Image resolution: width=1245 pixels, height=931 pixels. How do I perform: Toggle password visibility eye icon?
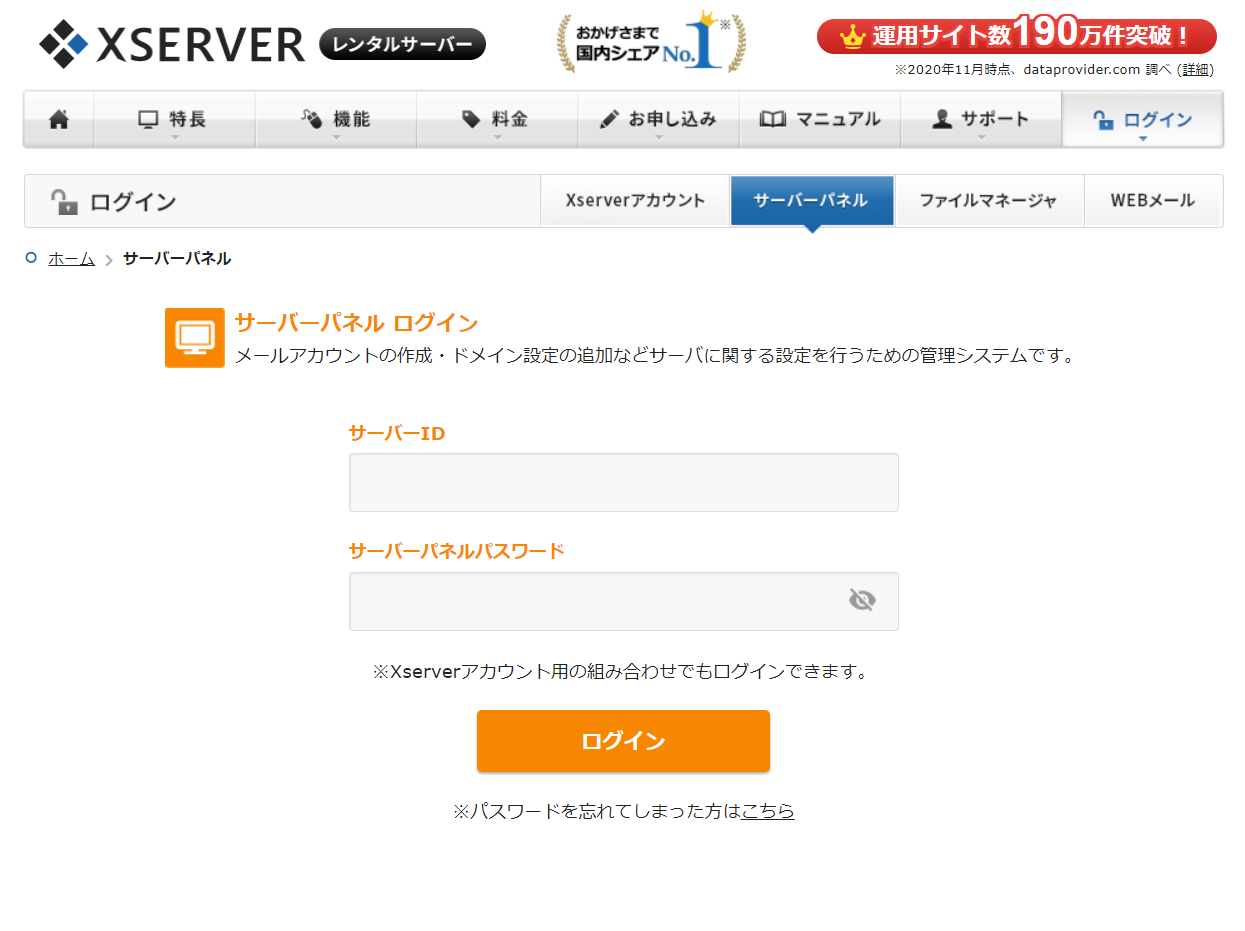coord(862,600)
